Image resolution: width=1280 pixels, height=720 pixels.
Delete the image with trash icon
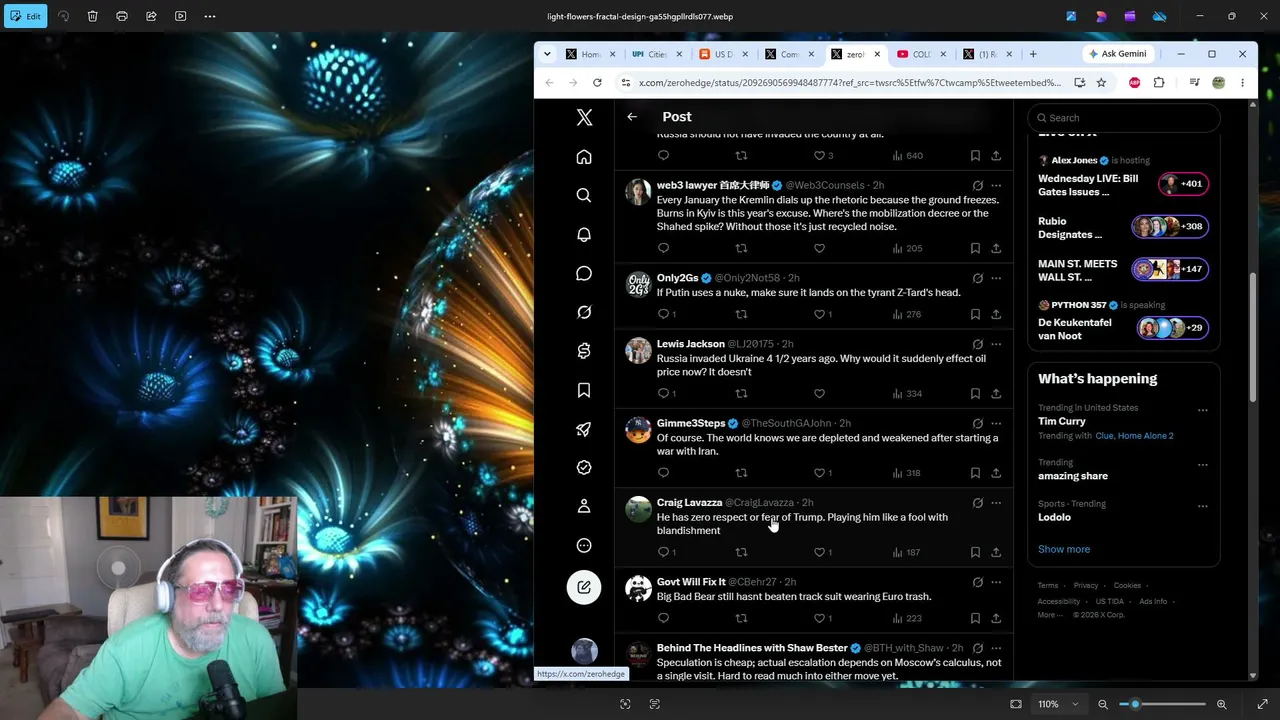click(x=92, y=16)
